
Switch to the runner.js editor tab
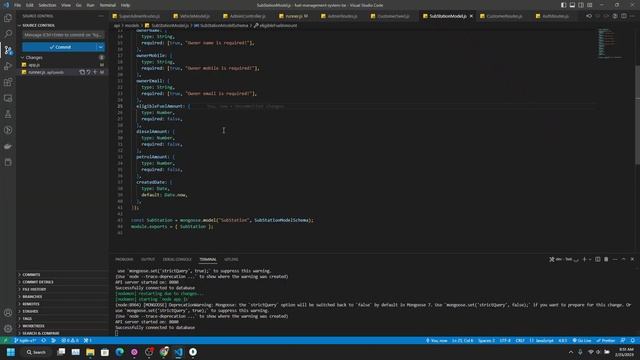click(293, 16)
